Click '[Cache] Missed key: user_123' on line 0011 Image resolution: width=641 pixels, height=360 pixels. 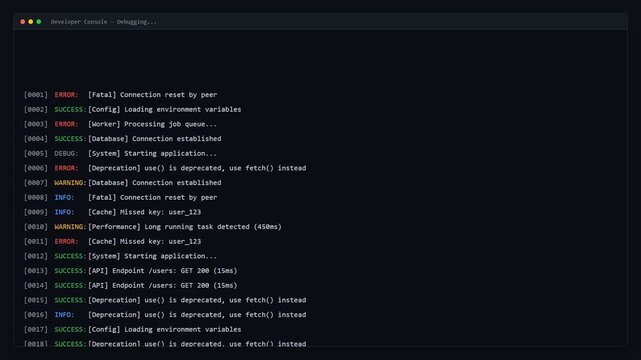(144, 241)
